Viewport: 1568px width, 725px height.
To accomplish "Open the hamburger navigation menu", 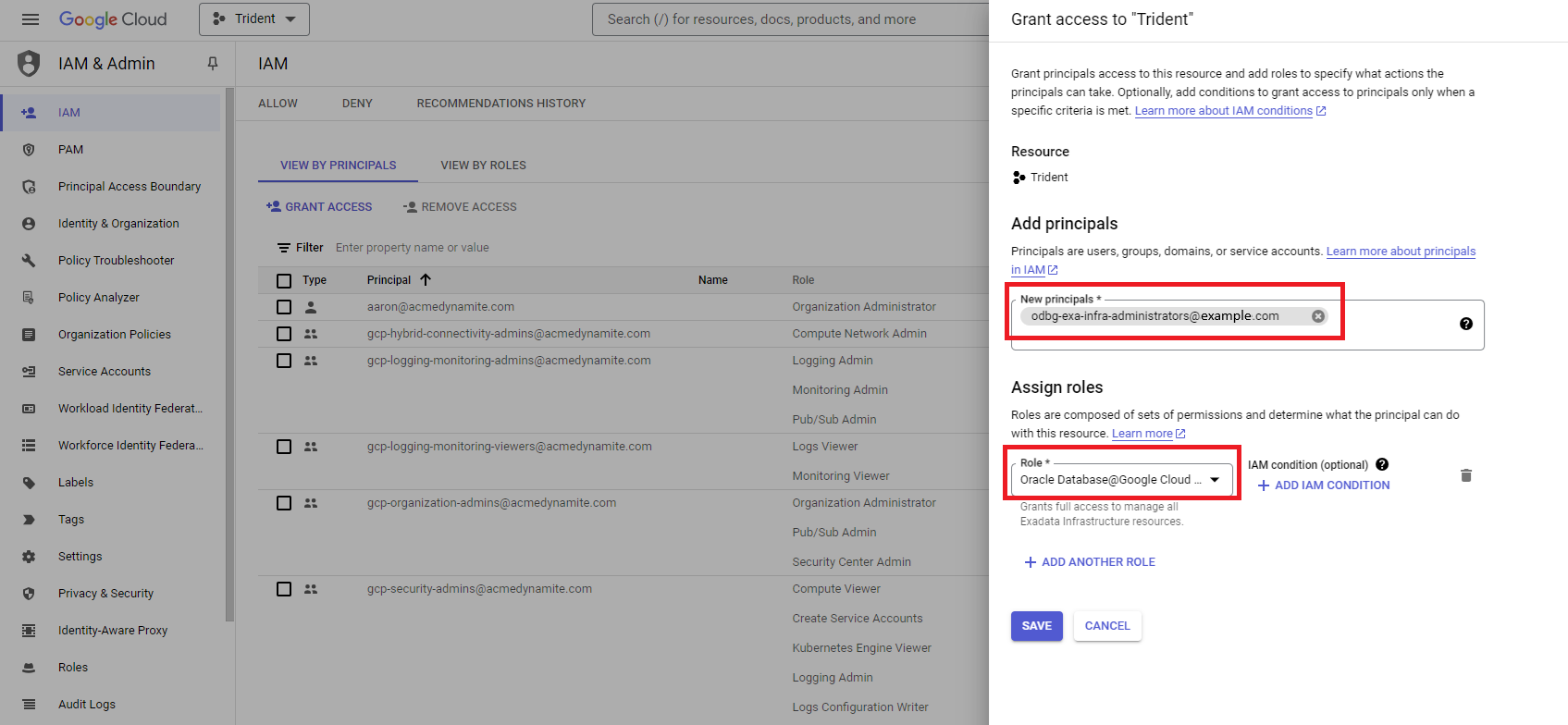I will point(31,19).
